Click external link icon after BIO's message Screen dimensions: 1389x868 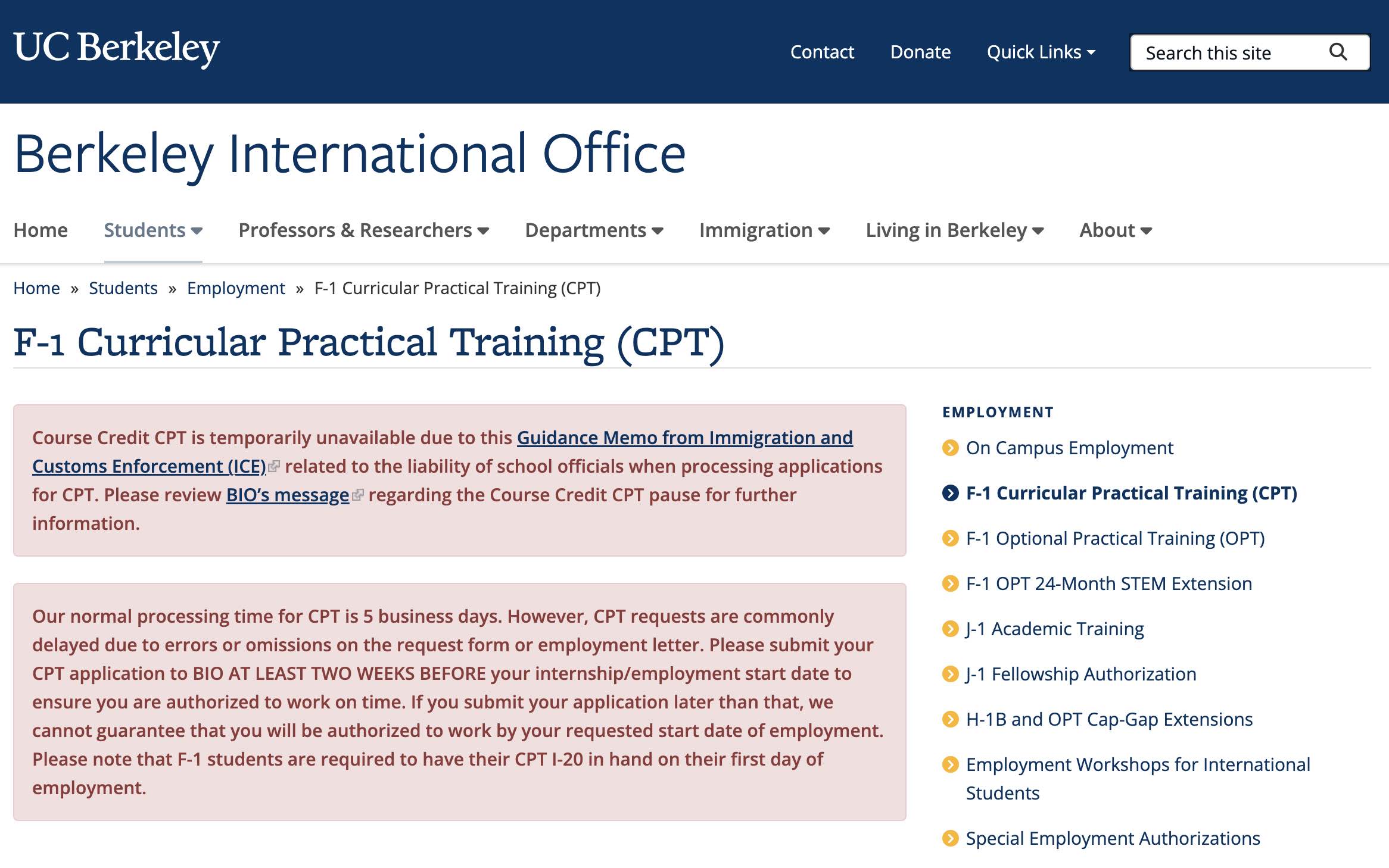(357, 495)
